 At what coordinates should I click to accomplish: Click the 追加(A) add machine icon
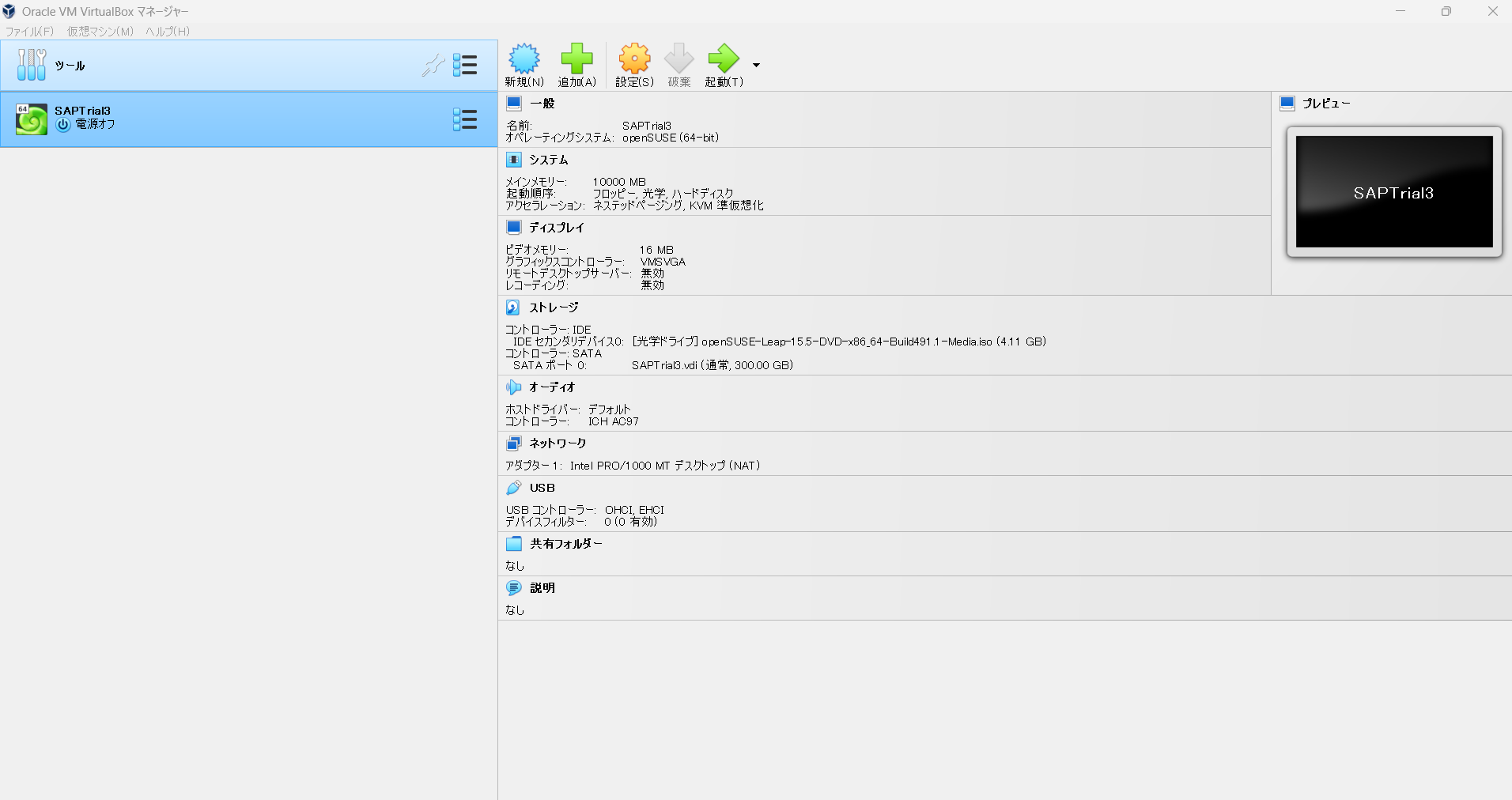pos(576,58)
